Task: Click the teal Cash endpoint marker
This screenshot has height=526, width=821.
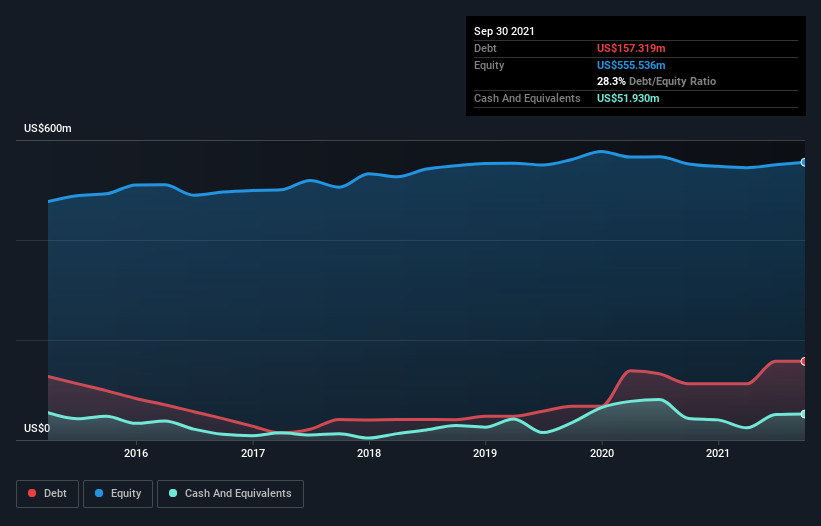Action: [804, 414]
